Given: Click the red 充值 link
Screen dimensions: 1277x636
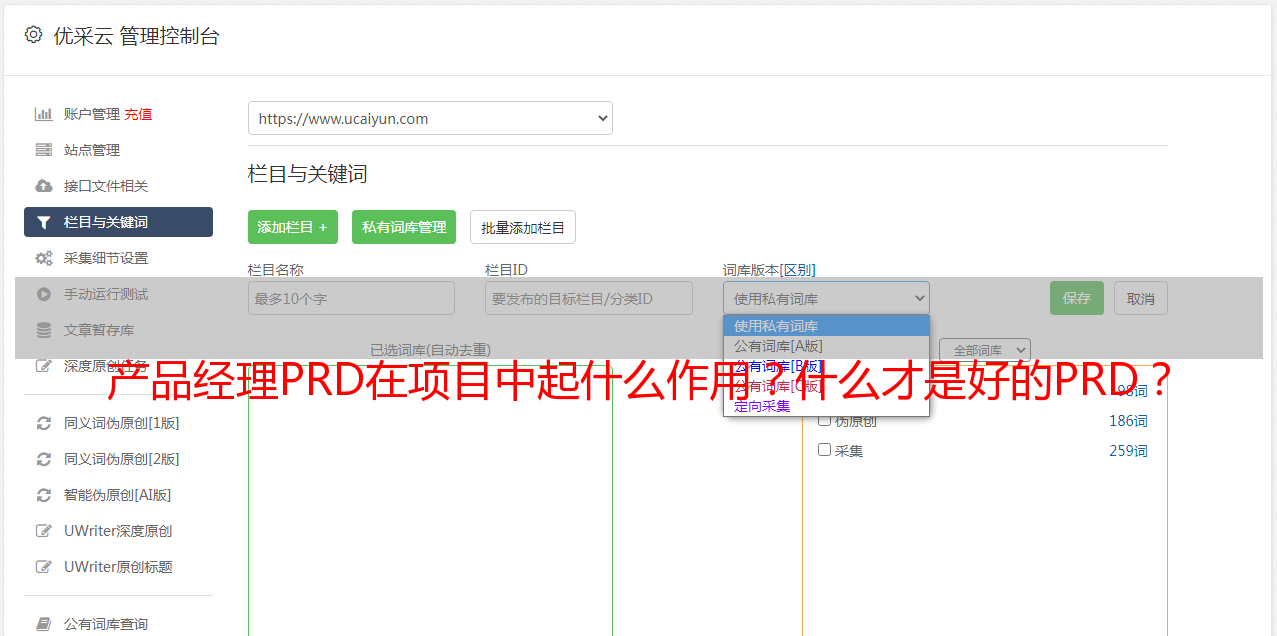Looking at the screenshot, I should (138, 114).
